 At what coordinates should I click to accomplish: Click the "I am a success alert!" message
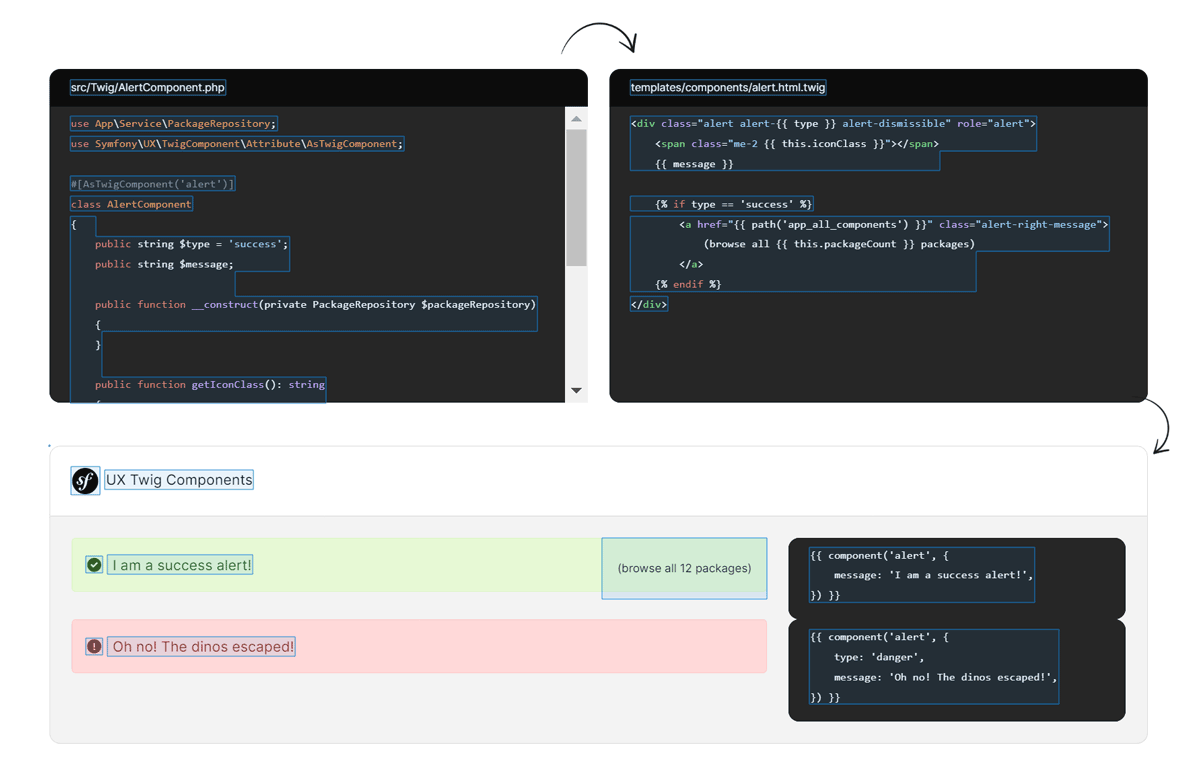pyautogui.click(x=181, y=565)
